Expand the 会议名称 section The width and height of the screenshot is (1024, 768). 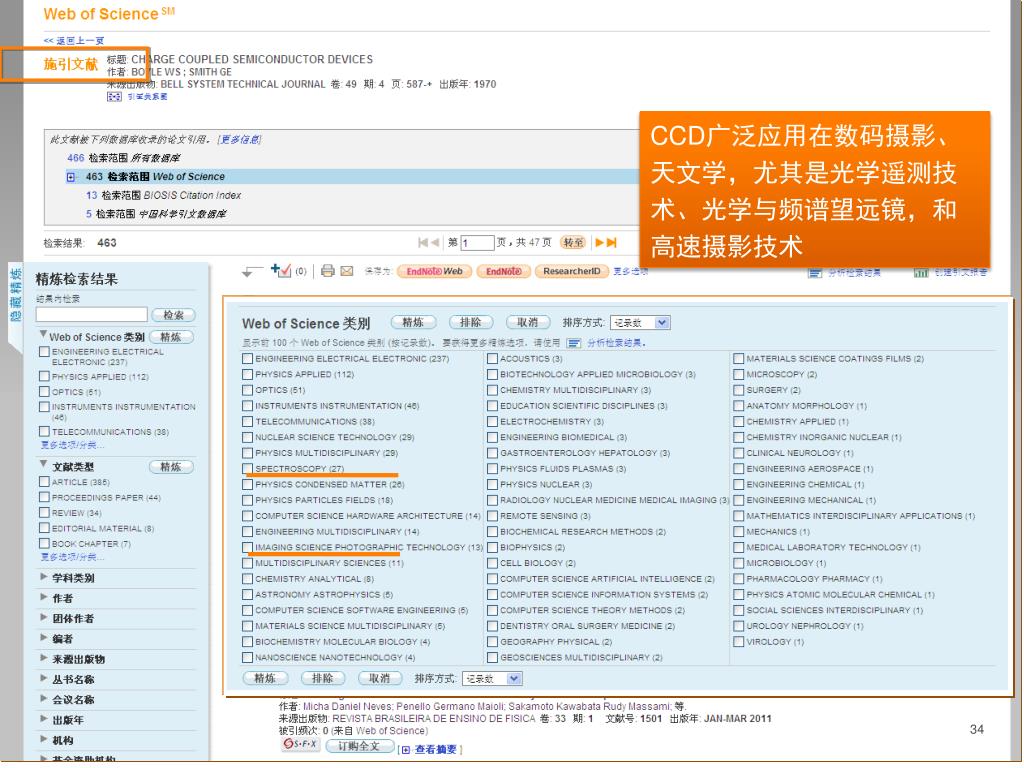click(44, 699)
